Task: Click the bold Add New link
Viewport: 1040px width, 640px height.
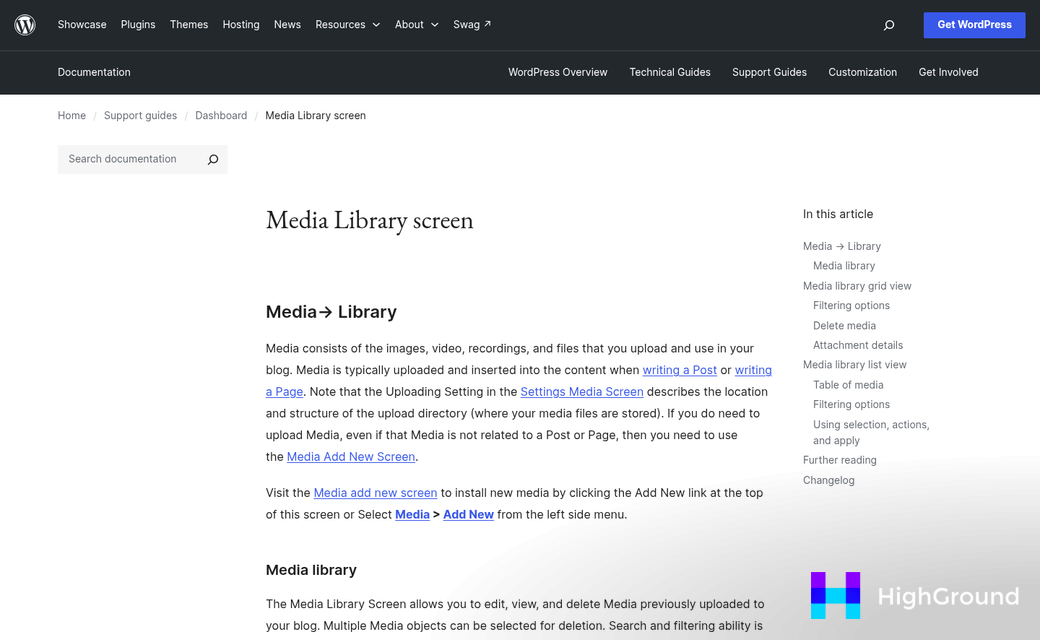Action: click(x=468, y=515)
